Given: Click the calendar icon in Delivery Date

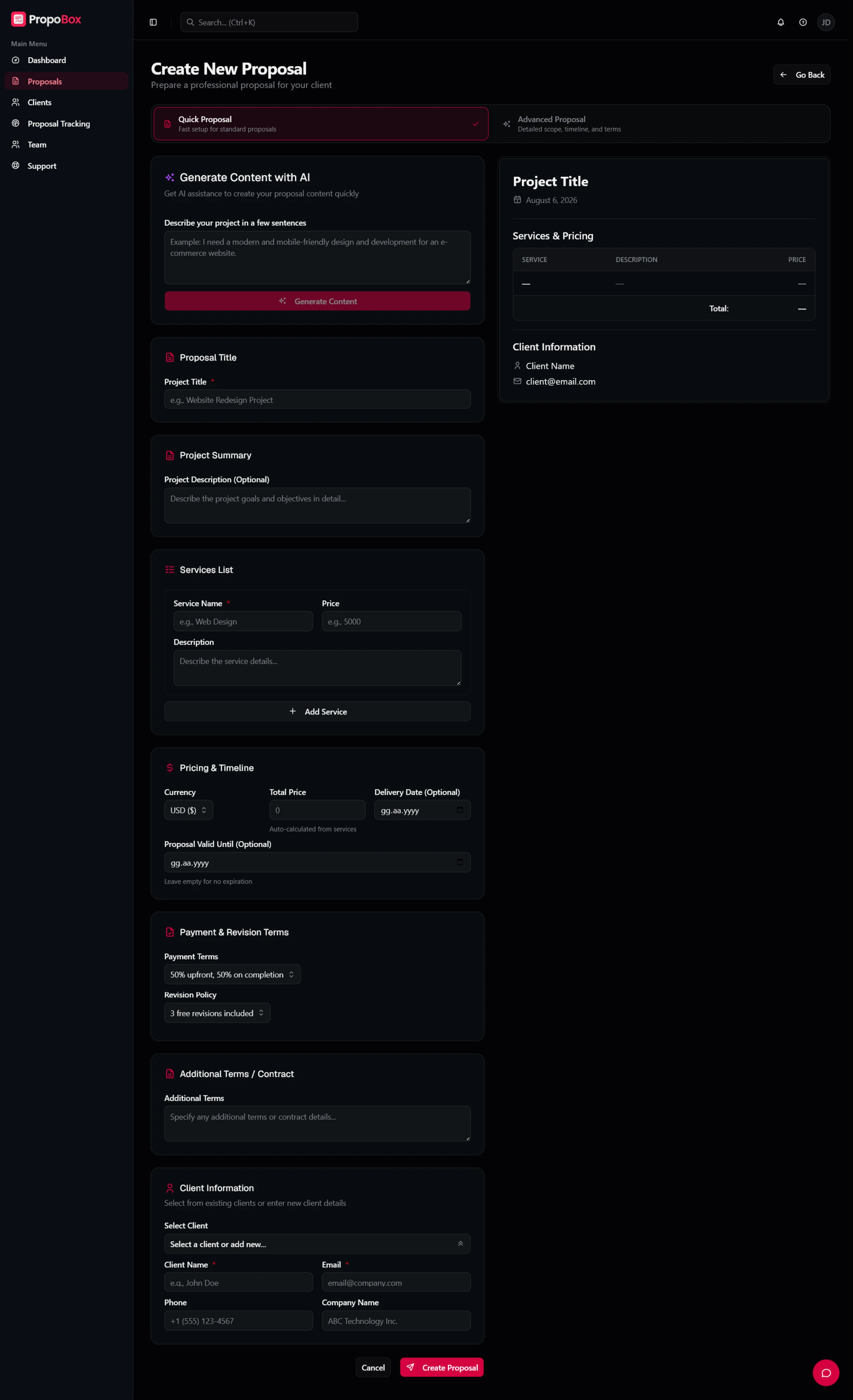Looking at the screenshot, I should pyautogui.click(x=460, y=810).
